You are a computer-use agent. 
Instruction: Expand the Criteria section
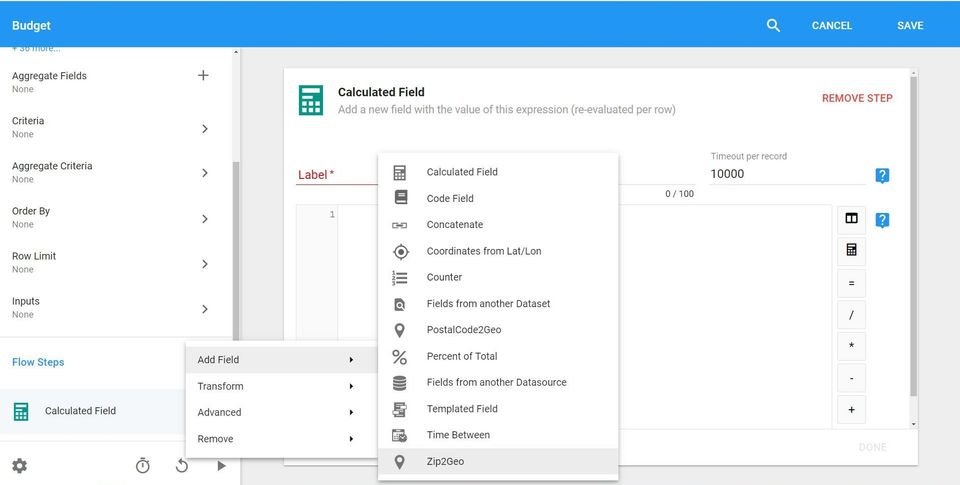[204, 128]
